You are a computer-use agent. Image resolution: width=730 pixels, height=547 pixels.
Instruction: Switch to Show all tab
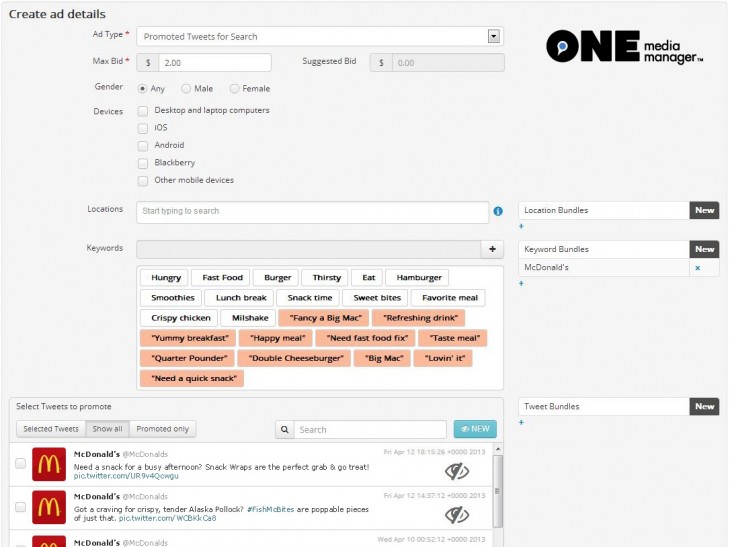coord(108,429)
